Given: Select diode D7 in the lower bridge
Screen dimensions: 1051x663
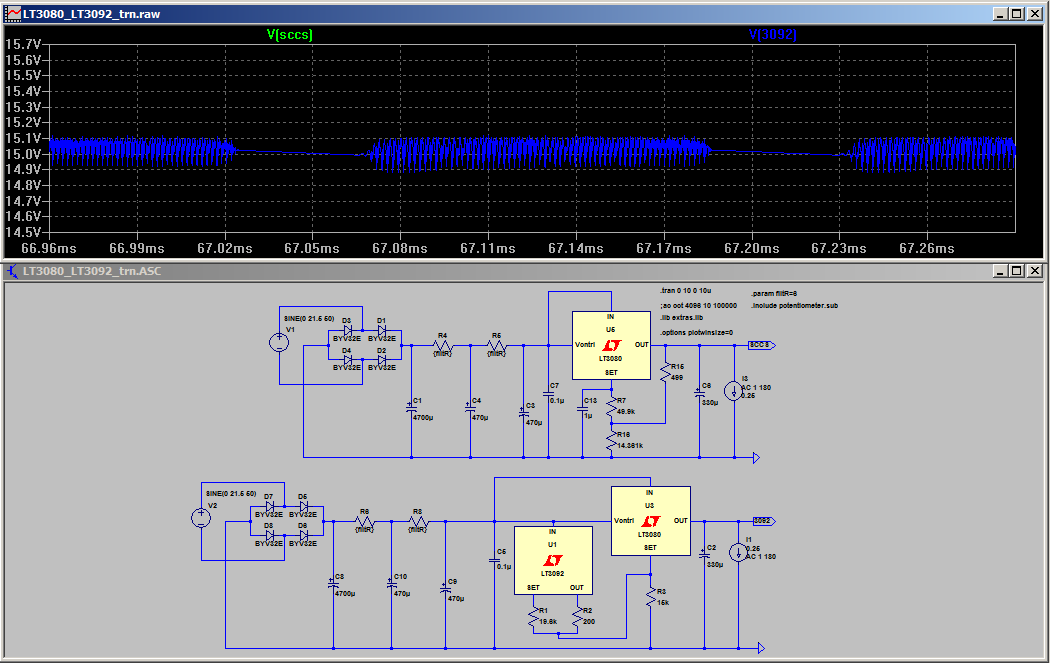Looking at the screenshot, I should (269, 506).
